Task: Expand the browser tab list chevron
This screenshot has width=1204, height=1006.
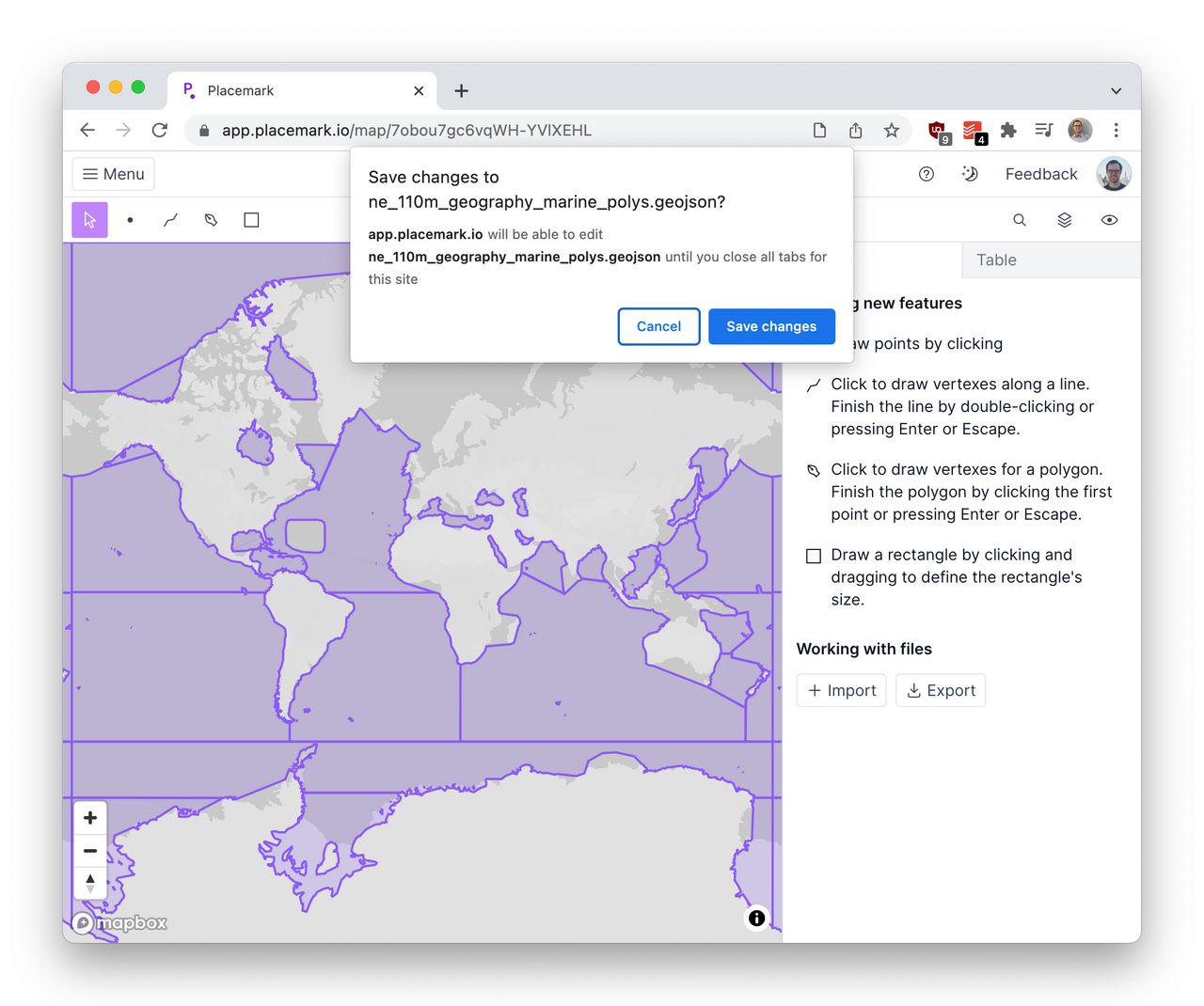Action: [x=1116, y=90]
